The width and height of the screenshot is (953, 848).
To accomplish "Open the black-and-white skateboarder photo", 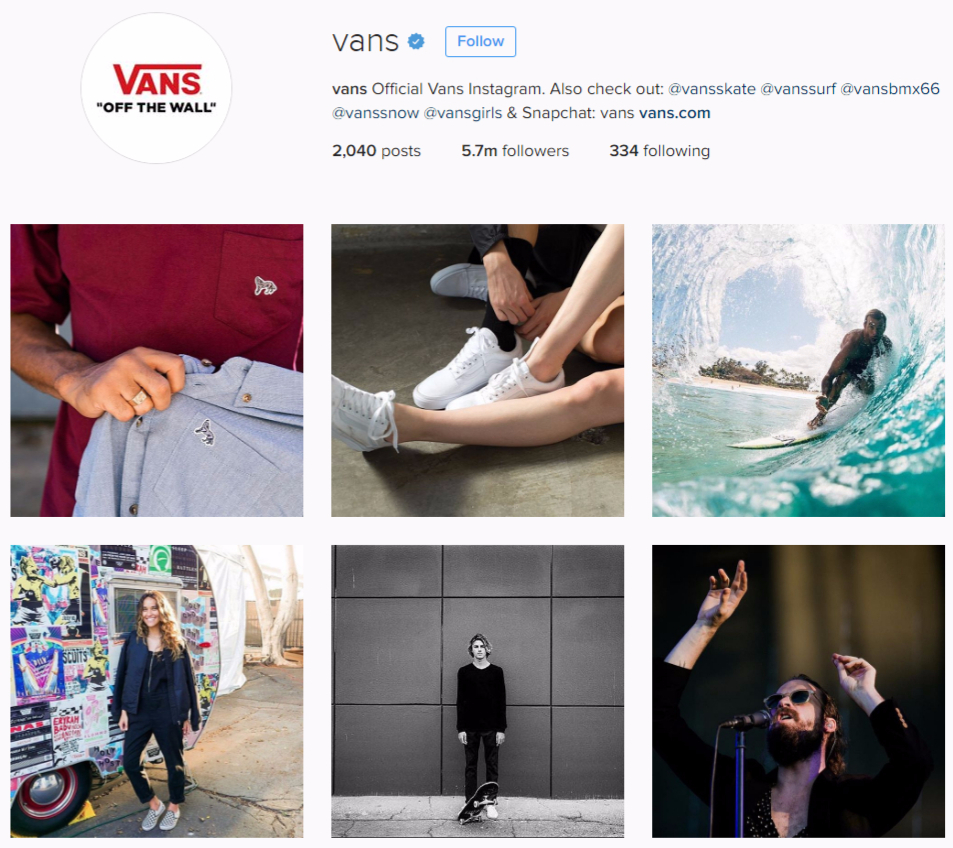I will (x=478, y=691).
